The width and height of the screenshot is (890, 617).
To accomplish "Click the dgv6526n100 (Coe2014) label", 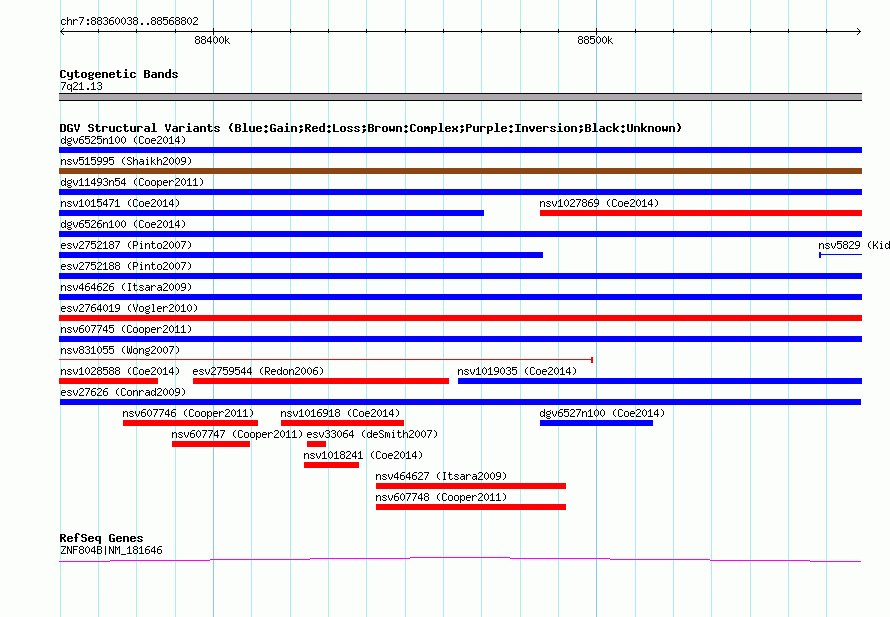I will pyautogui.click(x=123, y=224).
